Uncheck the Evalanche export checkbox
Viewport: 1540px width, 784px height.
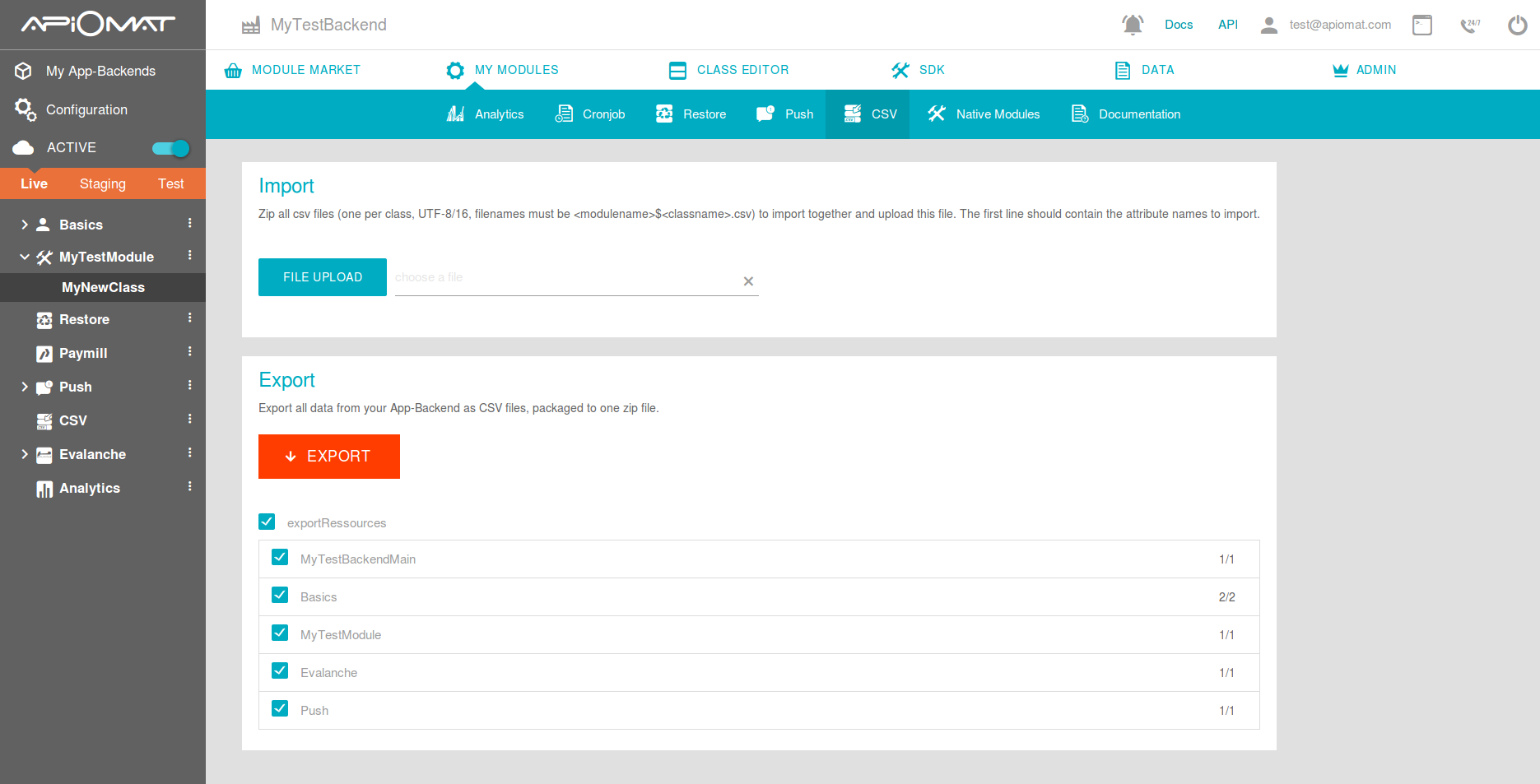click(280, 670)
